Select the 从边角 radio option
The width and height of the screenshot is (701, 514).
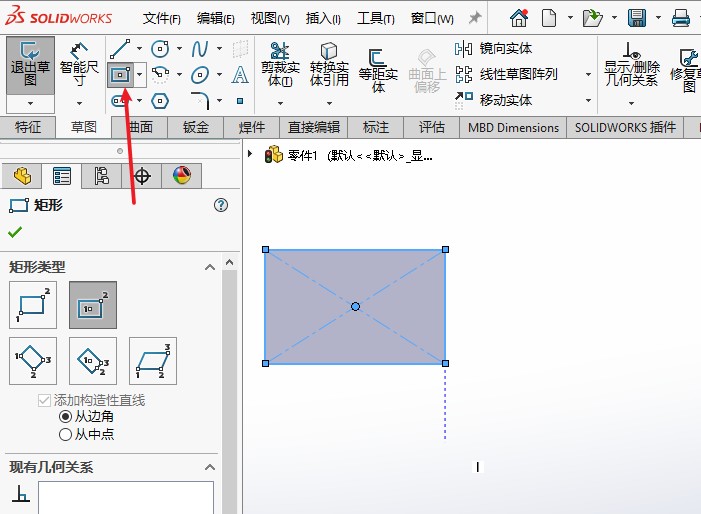click(x=66, y=416)
